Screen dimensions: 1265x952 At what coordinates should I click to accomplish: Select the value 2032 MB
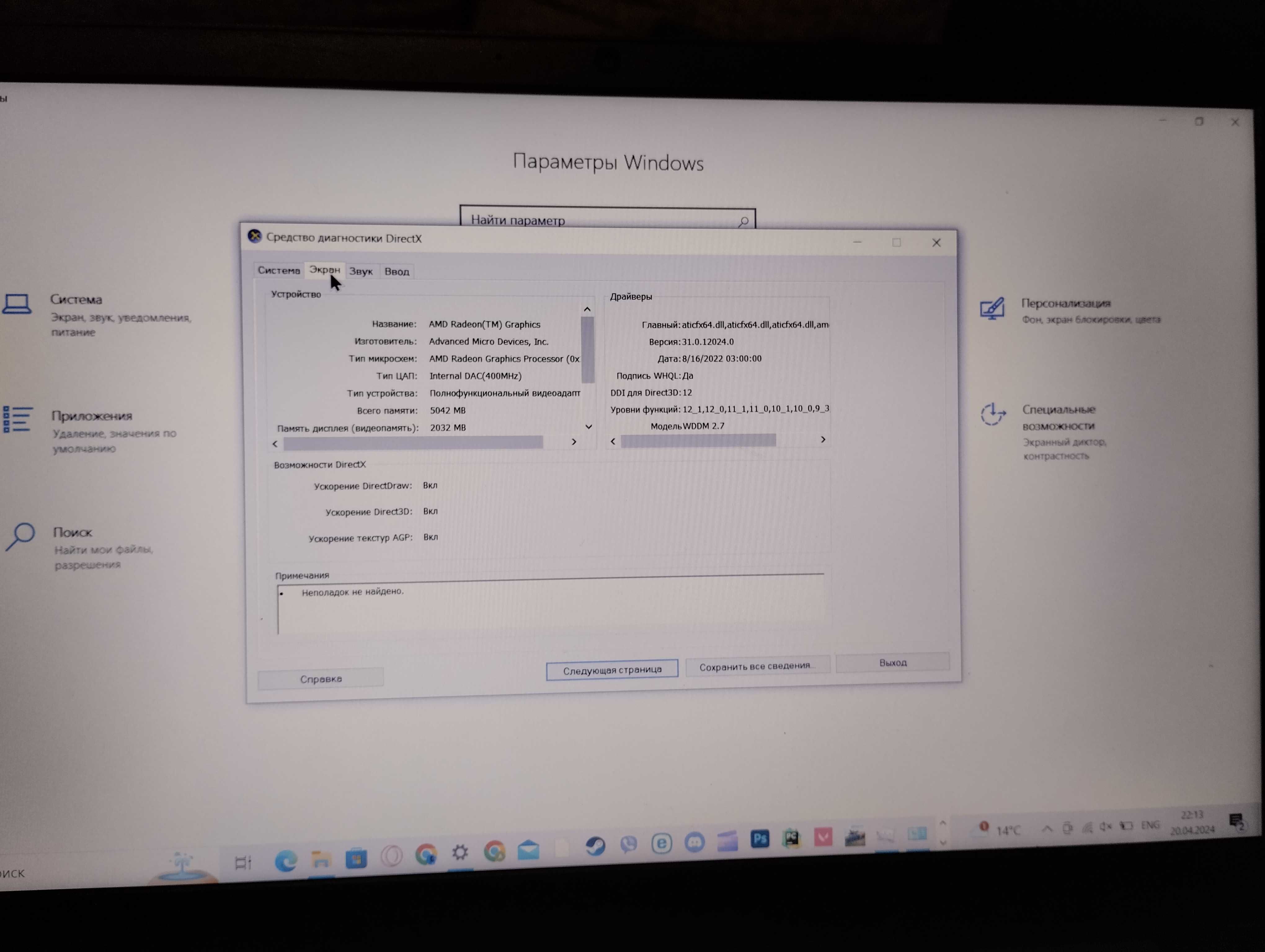pos(448,428)
